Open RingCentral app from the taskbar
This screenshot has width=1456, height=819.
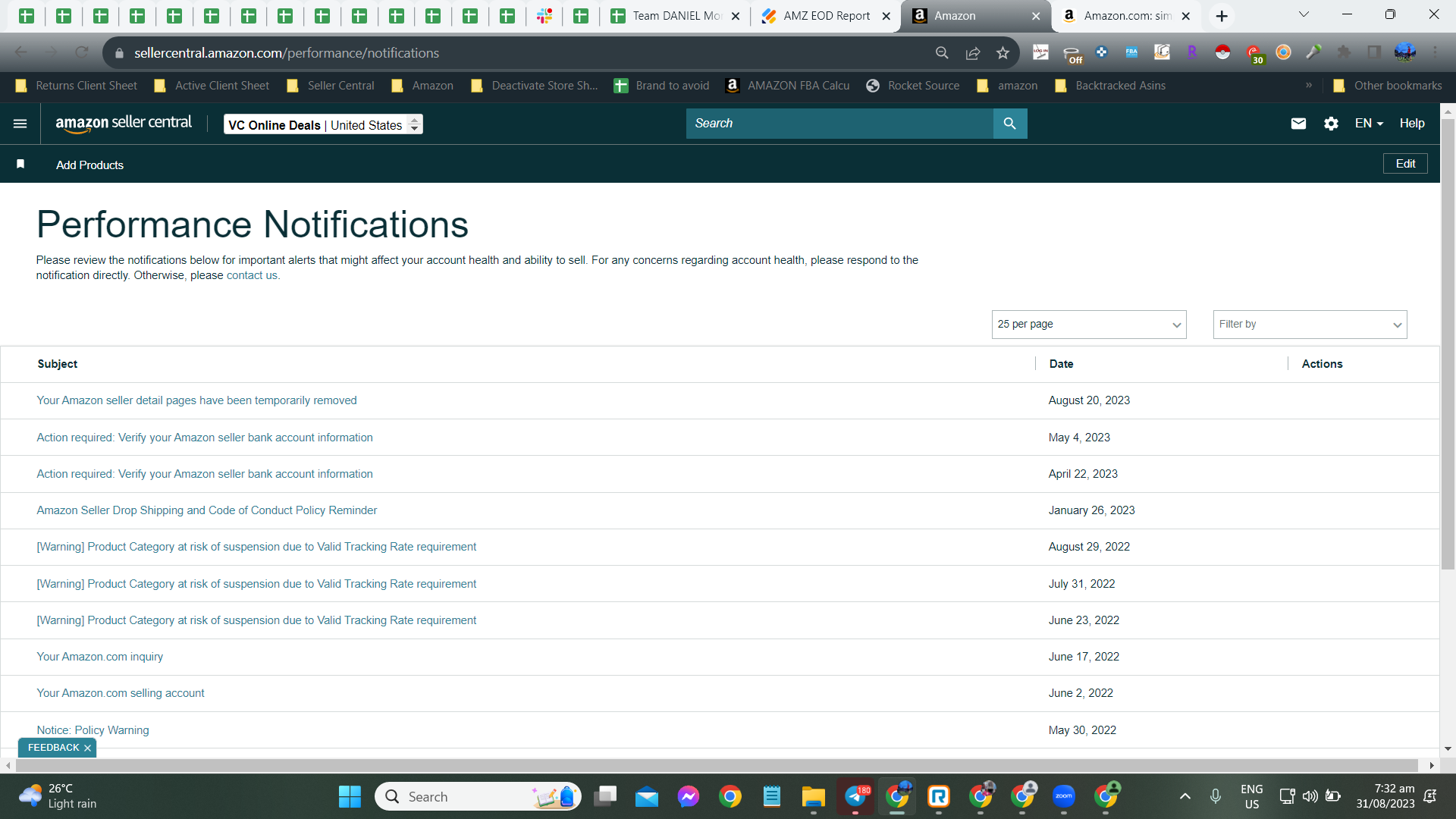click(x=939, y=796)
